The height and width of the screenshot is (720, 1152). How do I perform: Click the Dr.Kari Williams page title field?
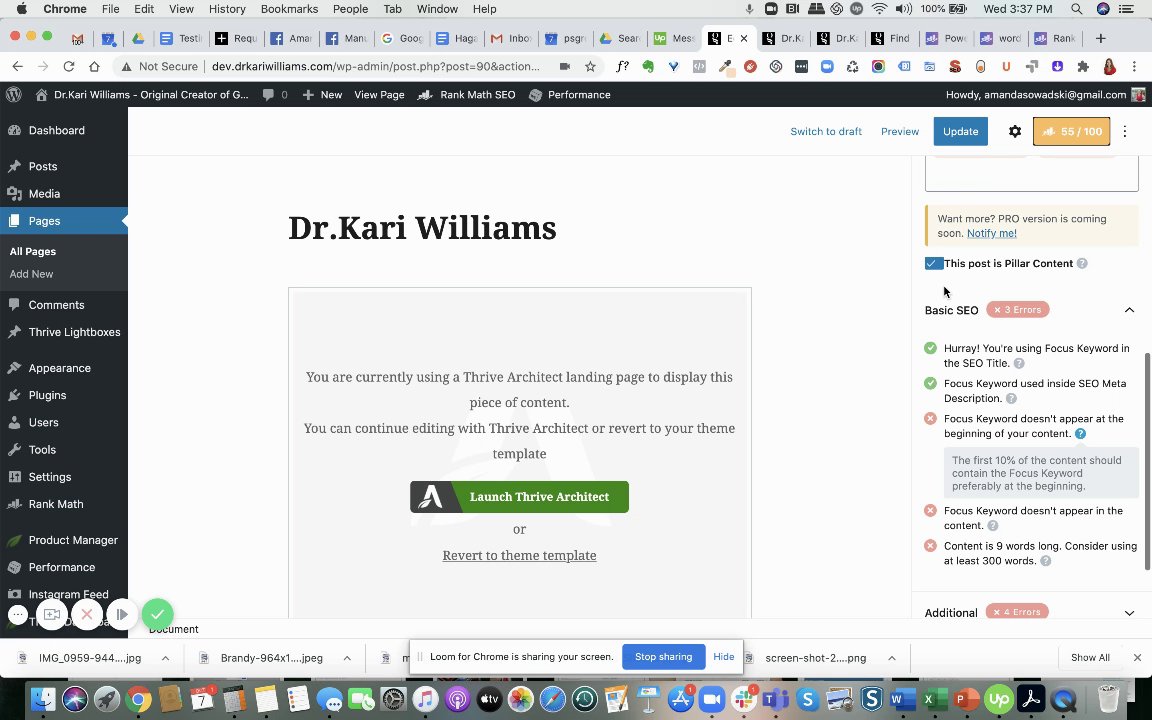422,228
